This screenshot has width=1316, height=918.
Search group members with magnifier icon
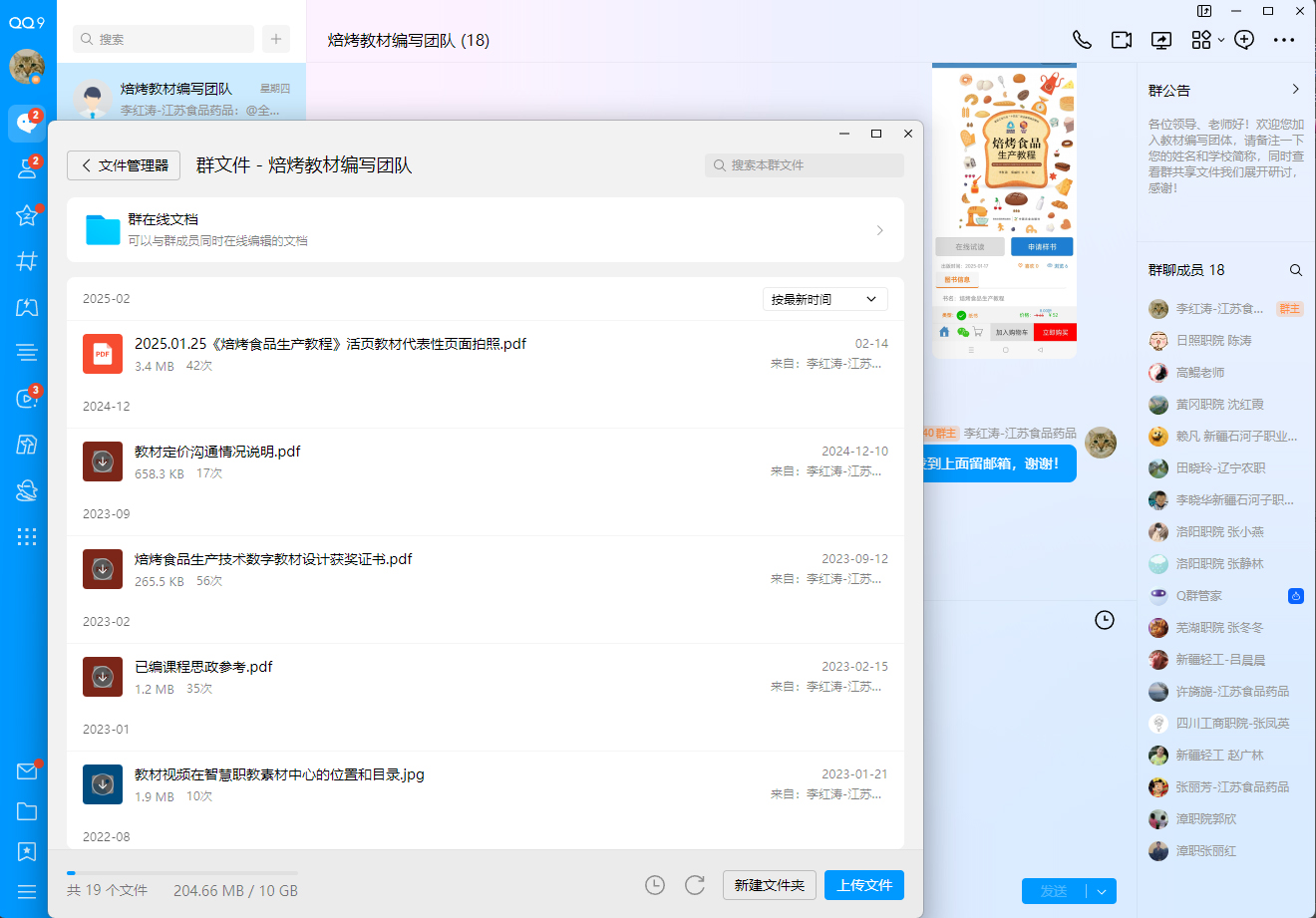click(1296, 270)
